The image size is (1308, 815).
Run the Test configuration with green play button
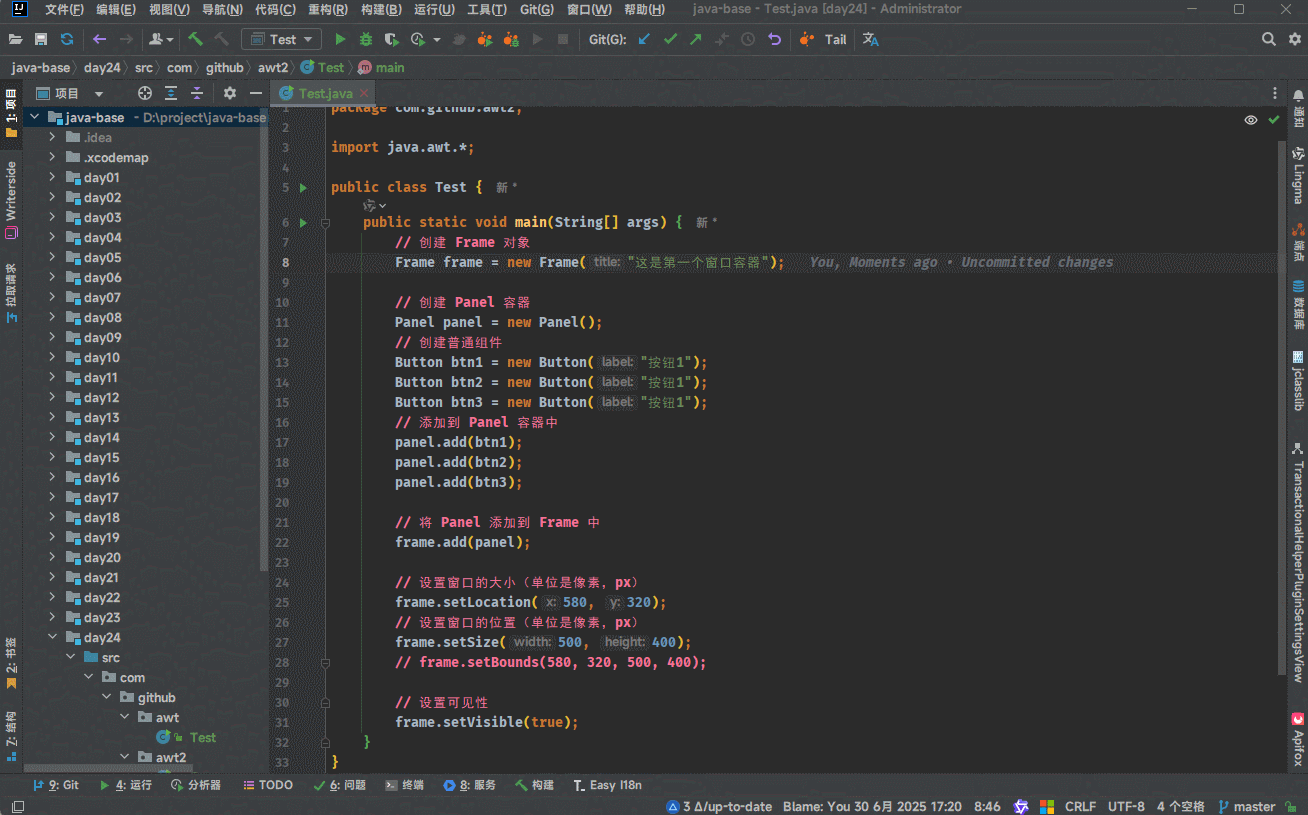(340, 39)
